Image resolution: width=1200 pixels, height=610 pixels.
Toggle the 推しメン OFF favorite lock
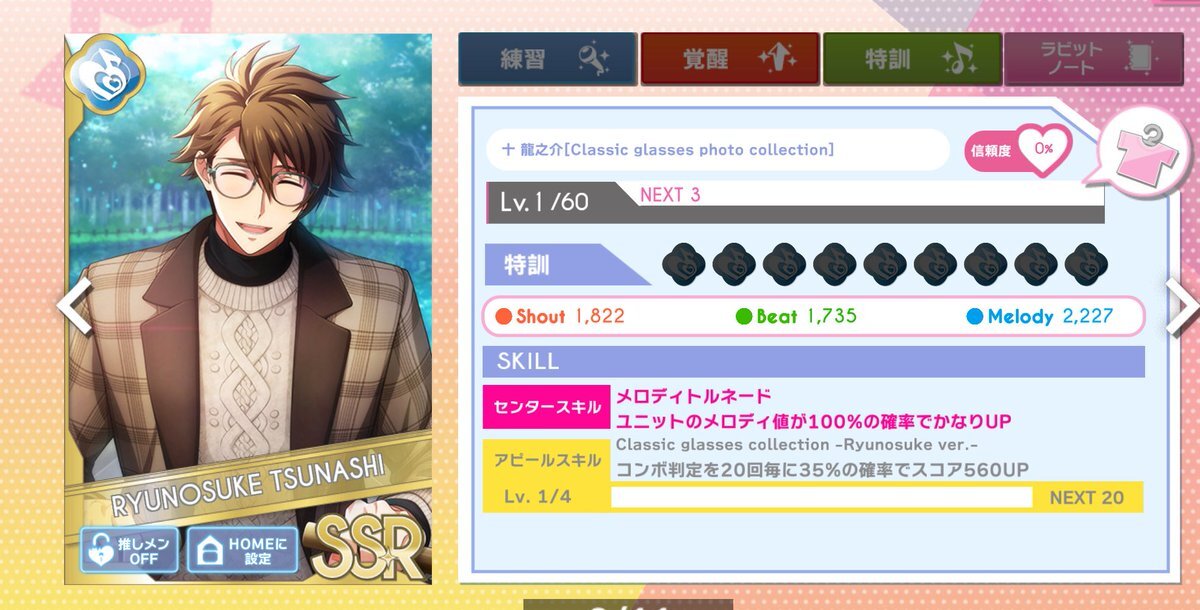click(x=131, y=550)
